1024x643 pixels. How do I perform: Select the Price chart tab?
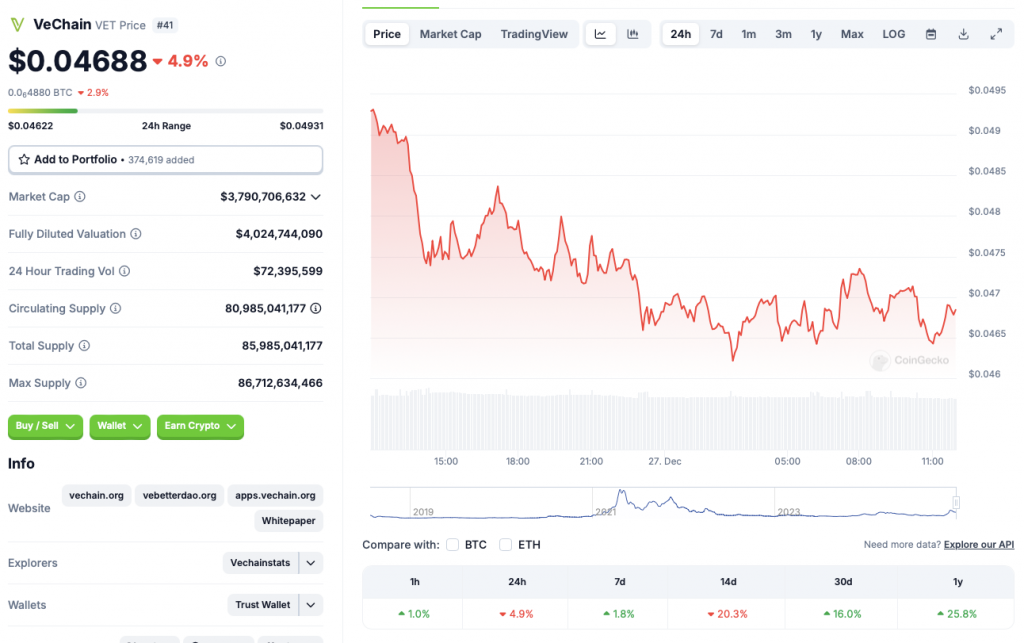(387, 34)
